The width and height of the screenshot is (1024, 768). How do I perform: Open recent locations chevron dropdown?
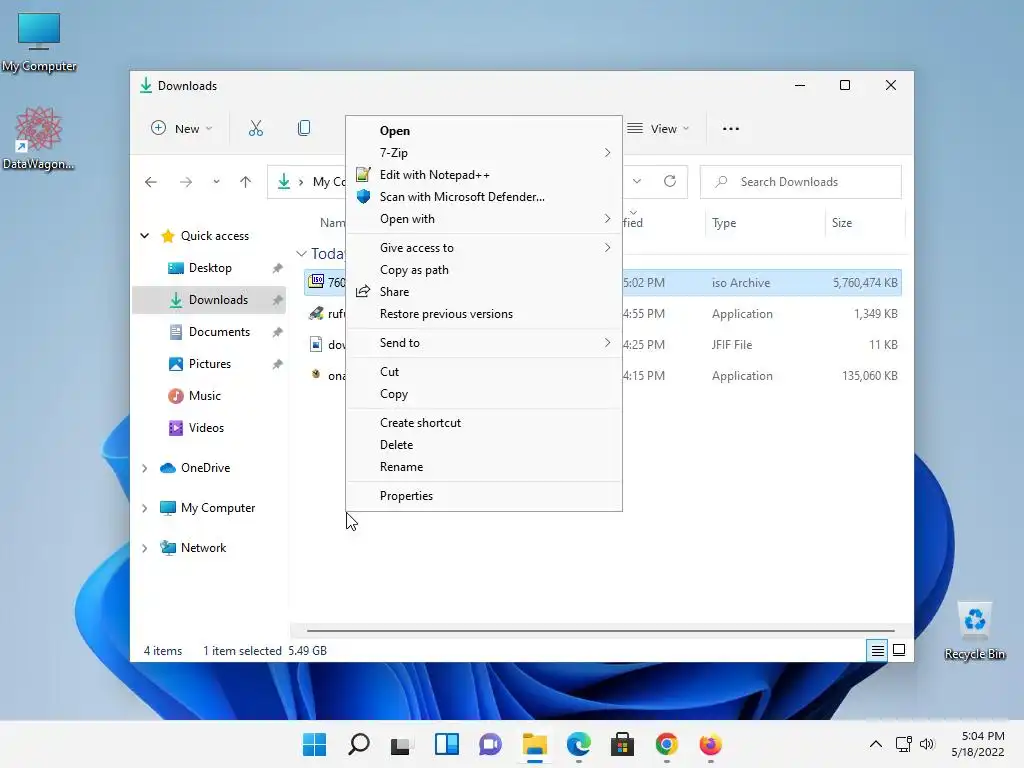pos(216,182)
